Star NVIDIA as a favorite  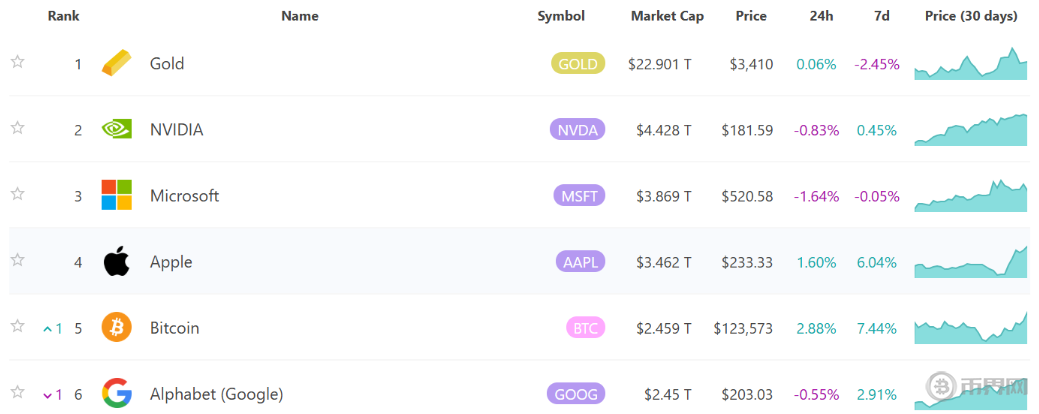17,128
